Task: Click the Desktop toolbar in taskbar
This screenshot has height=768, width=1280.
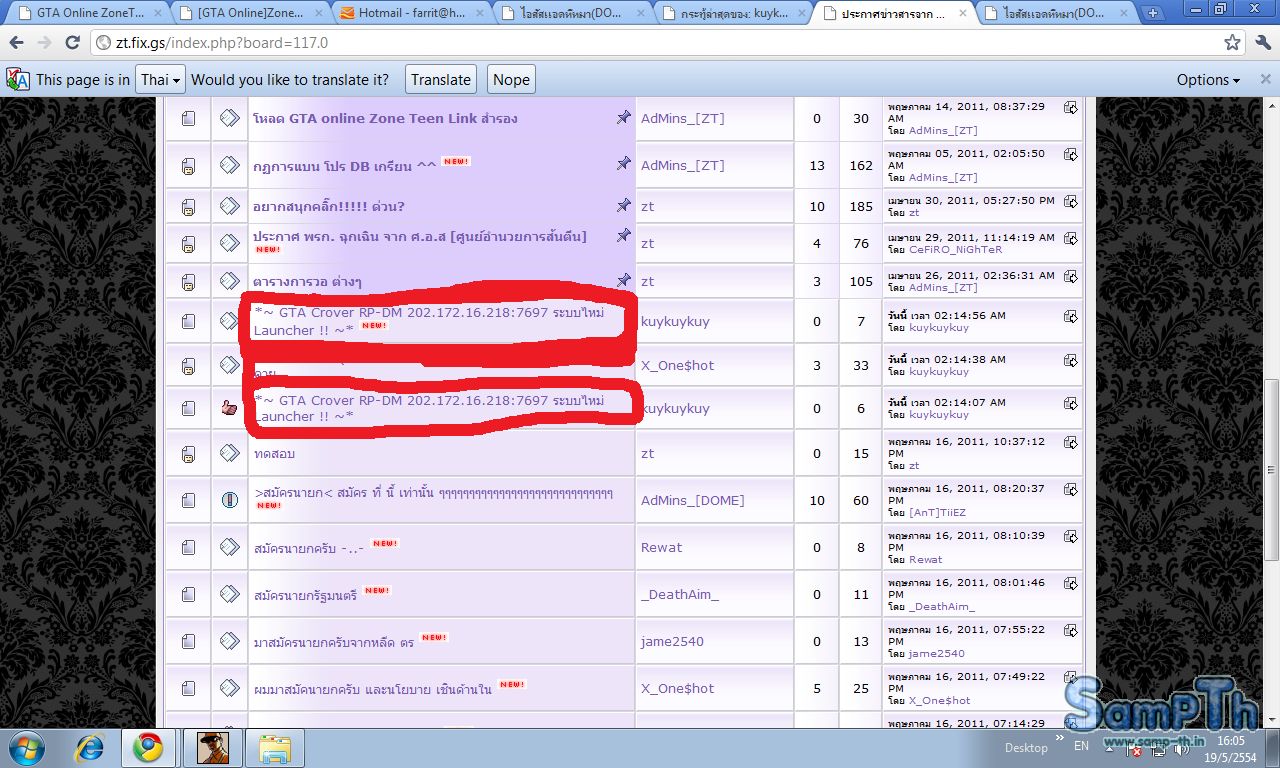Action: [1026, 747]
